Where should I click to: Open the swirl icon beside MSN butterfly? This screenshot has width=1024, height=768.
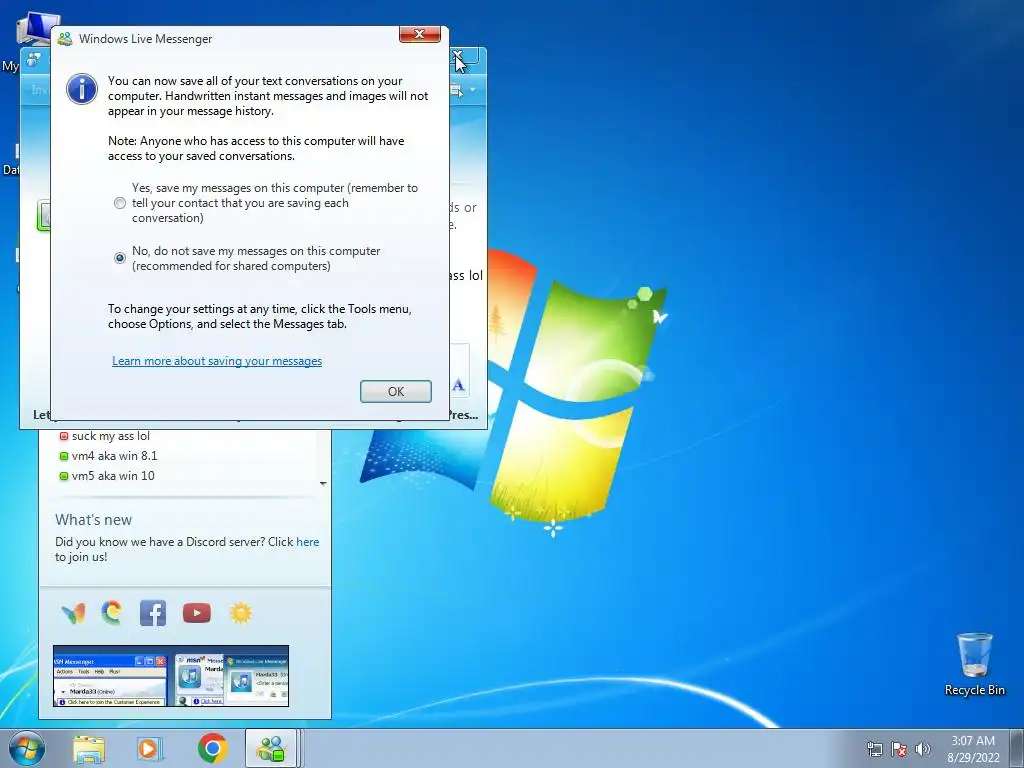[112, 613]
